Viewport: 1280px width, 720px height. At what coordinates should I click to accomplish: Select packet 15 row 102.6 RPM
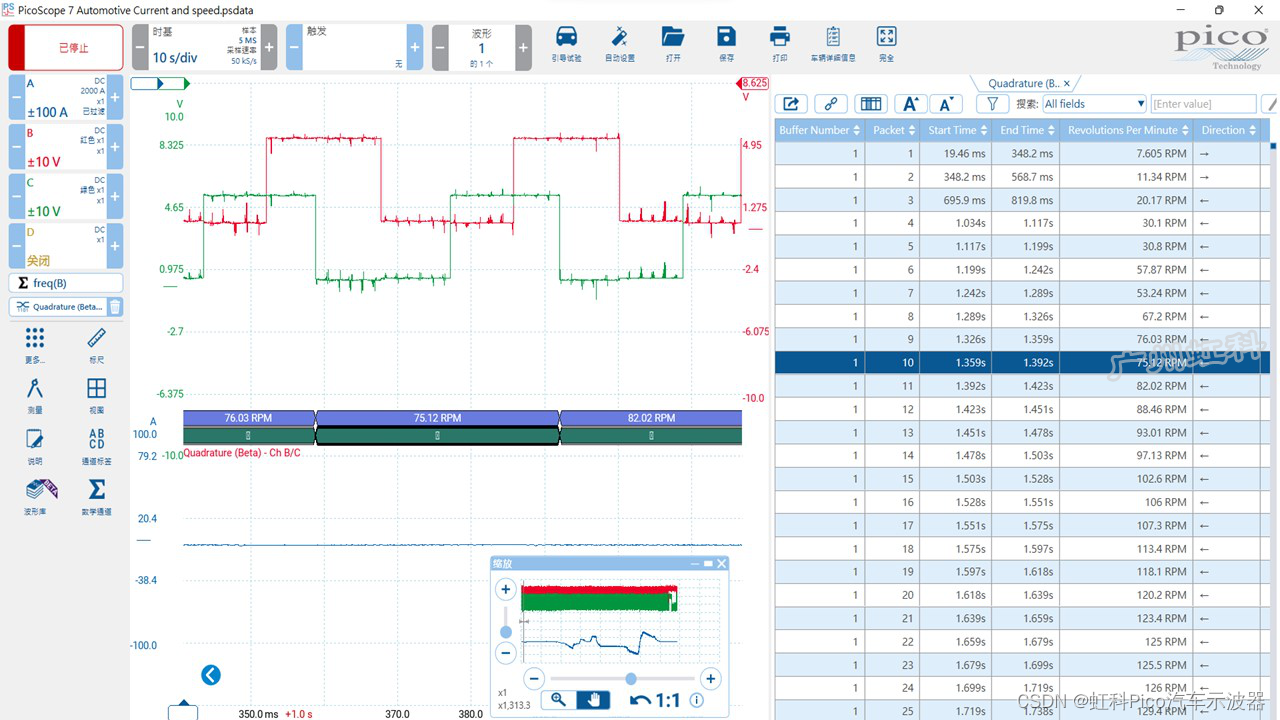[x=1022, y=479]
